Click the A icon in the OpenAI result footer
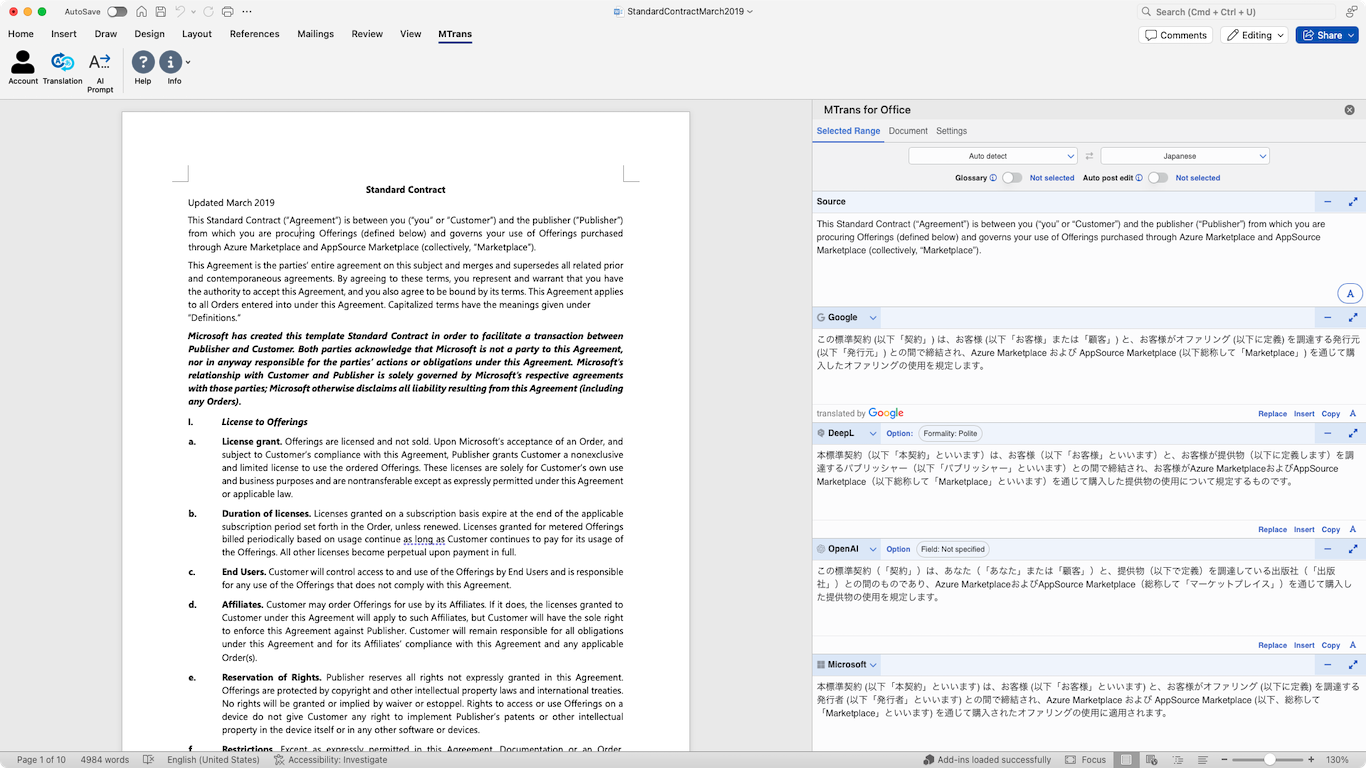The height and width of the screenshot is (768, 1366). point(1353,646)
